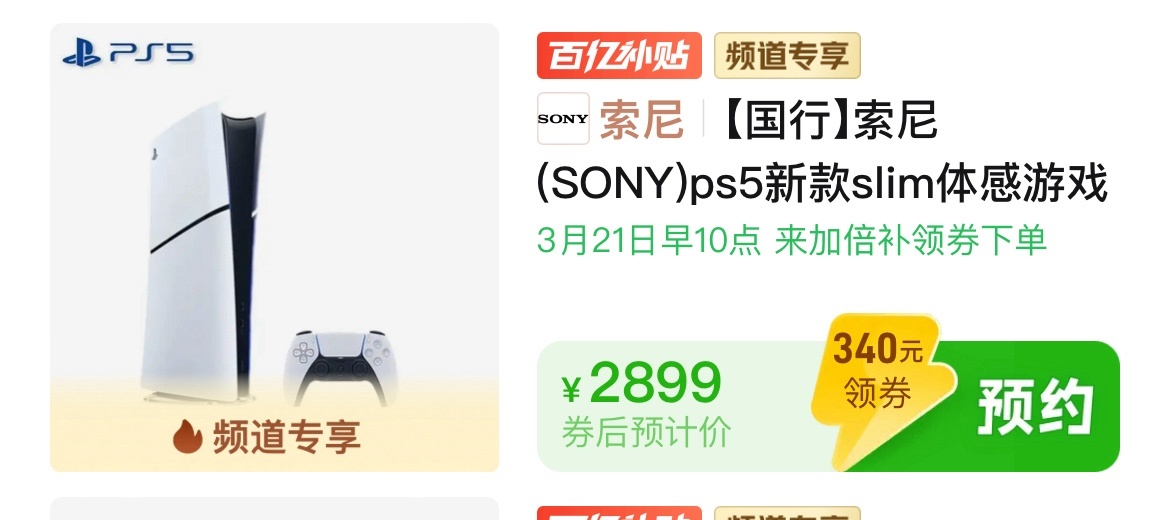Tap the beige 频道专享 tag above title
The height and width of the screenshot is (520, 1170).
(787, 55)
